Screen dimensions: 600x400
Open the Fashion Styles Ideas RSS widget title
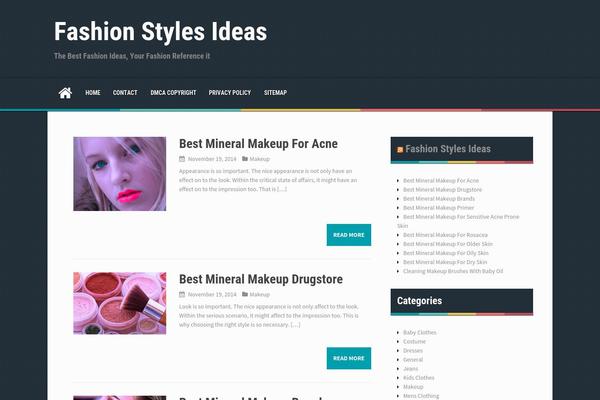448,149
